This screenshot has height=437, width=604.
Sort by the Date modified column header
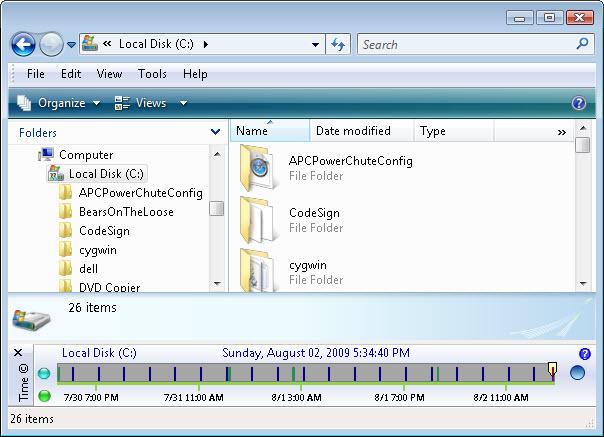pos(361,131)
